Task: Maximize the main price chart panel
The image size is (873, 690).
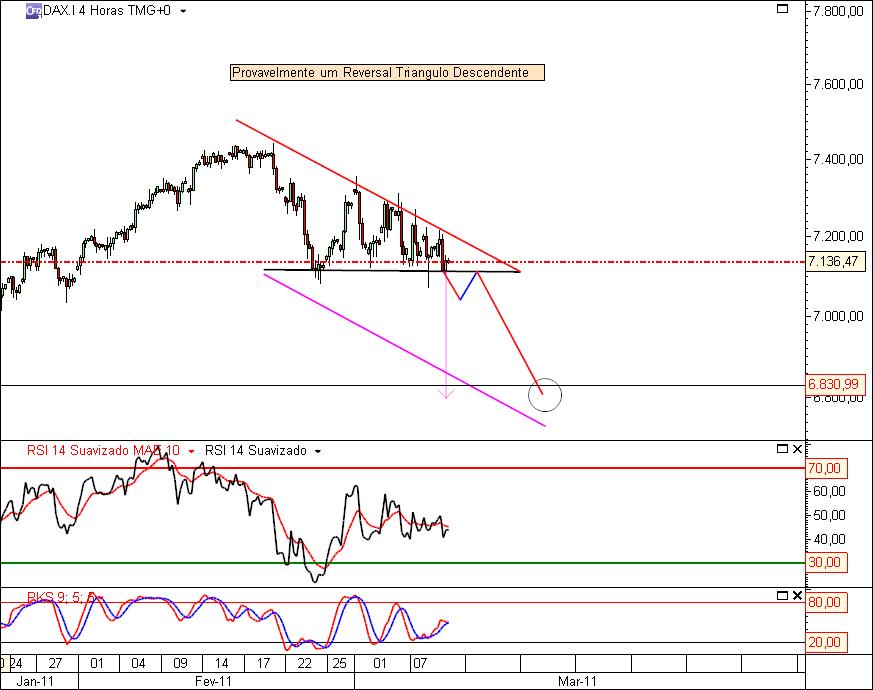Action: click(782, 8)
